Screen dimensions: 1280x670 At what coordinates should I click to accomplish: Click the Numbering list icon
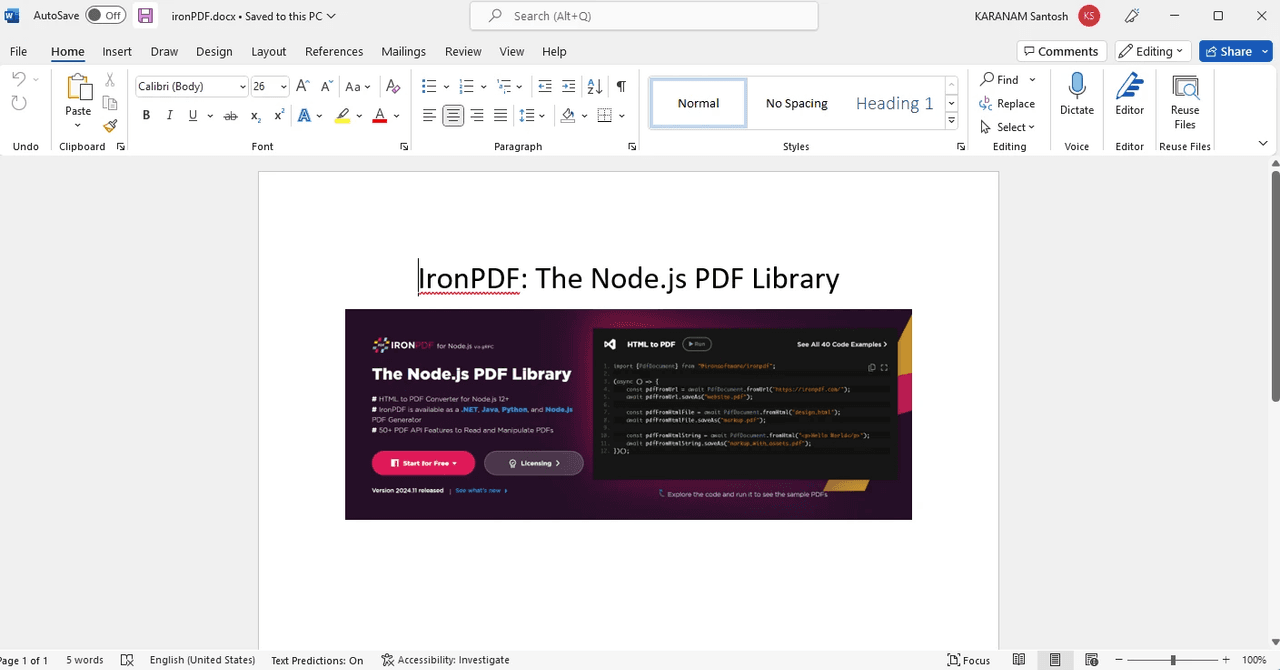click(466, 87)
